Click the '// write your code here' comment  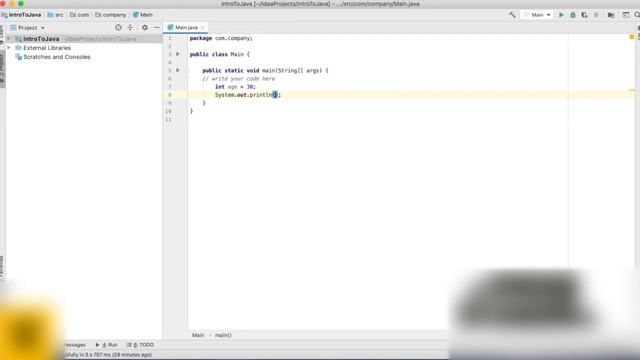[239, 78]
